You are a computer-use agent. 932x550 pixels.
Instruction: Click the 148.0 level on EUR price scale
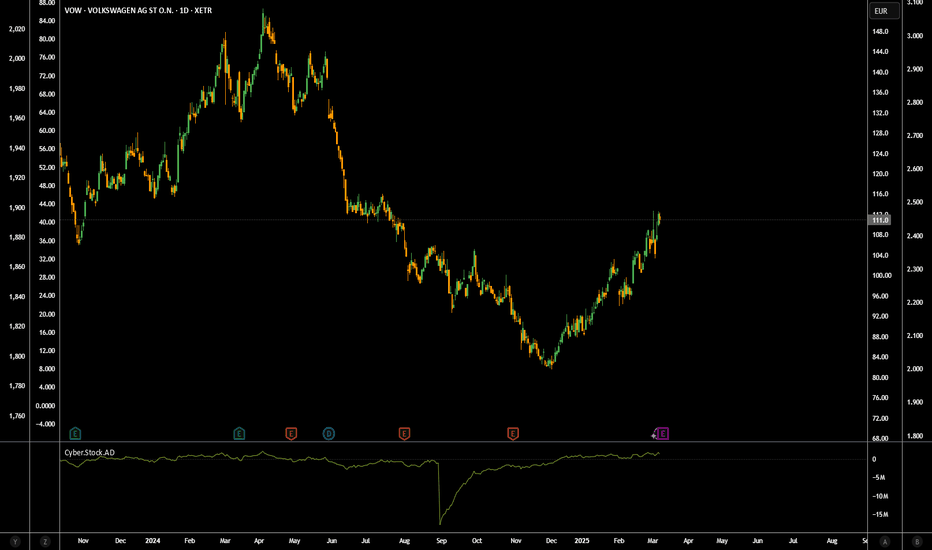coord(880,31)
